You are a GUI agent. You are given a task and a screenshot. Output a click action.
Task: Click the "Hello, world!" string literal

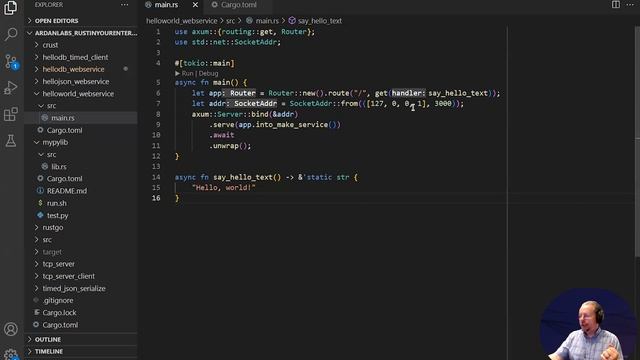(224, 188)
